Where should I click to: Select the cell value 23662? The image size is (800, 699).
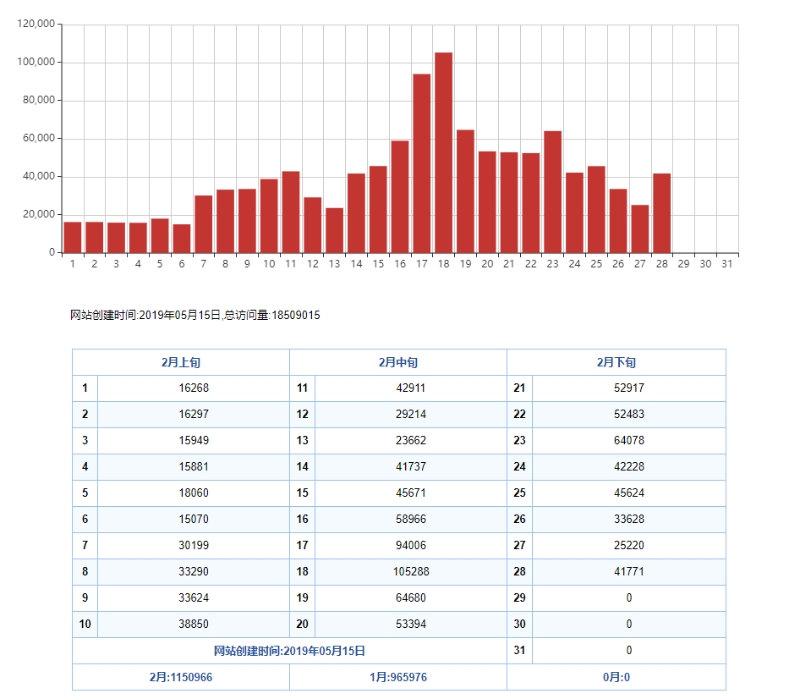[x=411, y=440]
